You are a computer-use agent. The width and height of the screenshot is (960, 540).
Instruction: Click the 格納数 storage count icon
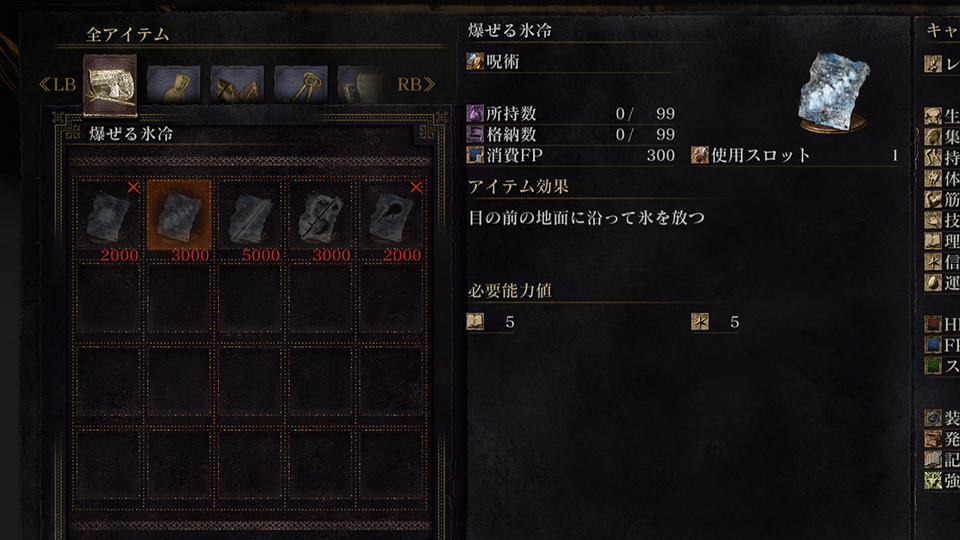click(475, 134)
